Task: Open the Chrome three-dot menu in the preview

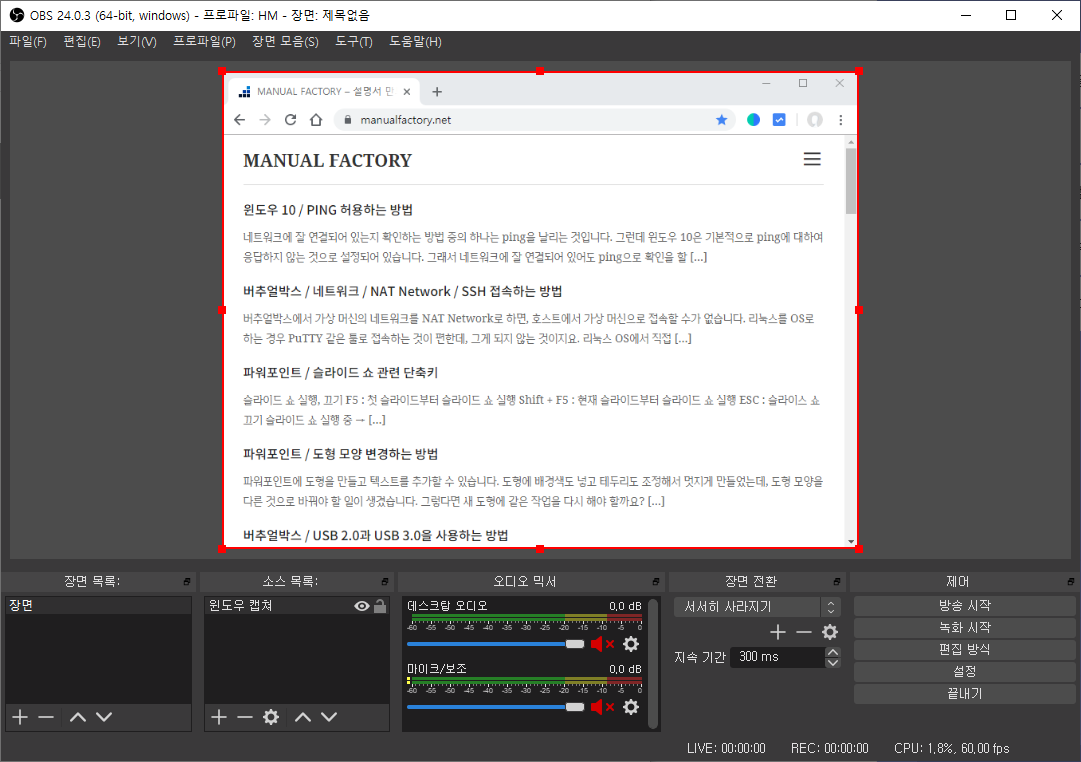Action: pos(840,120)
